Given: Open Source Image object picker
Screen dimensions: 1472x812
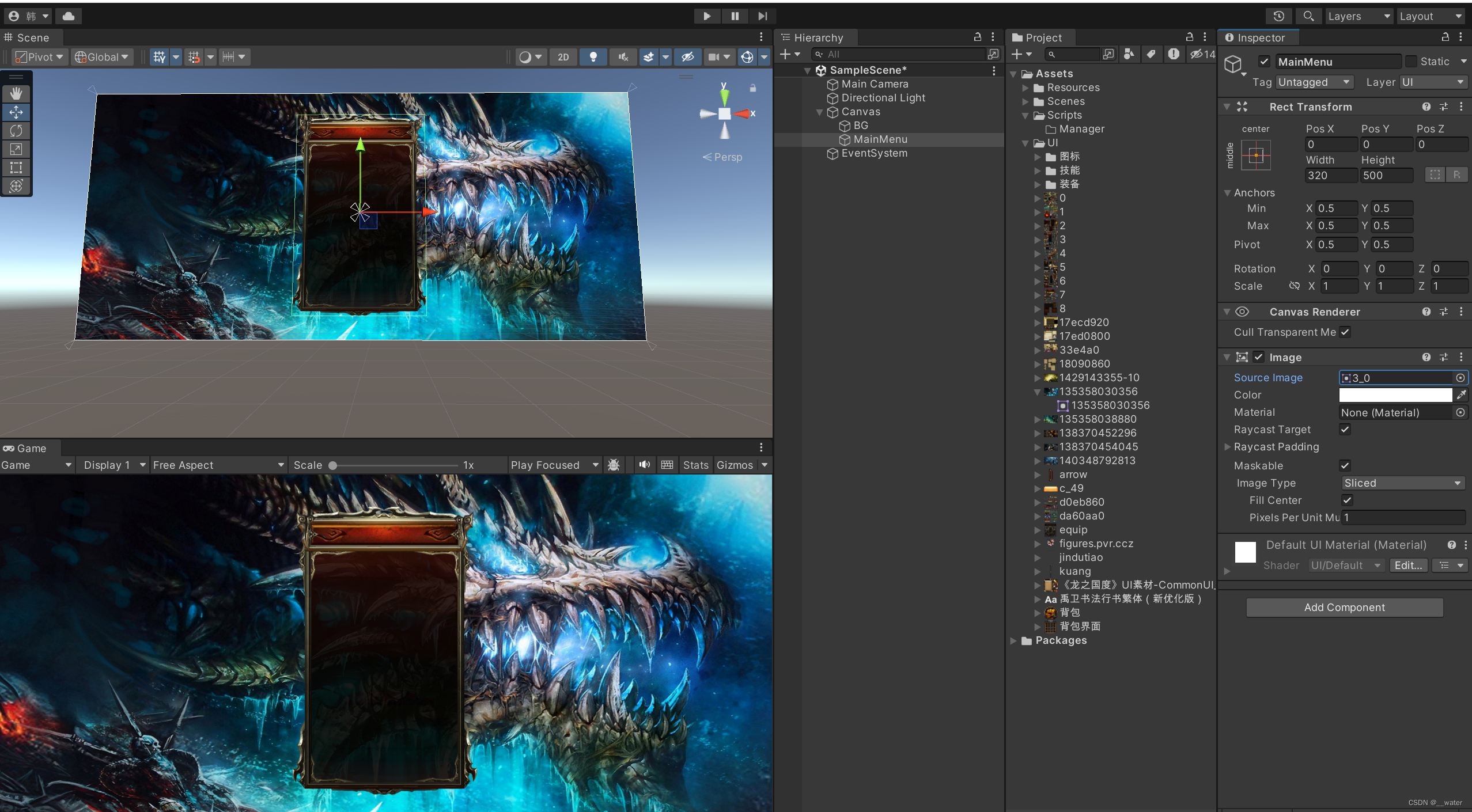Looking at the screenshot, I should (x=1460, y=378).
